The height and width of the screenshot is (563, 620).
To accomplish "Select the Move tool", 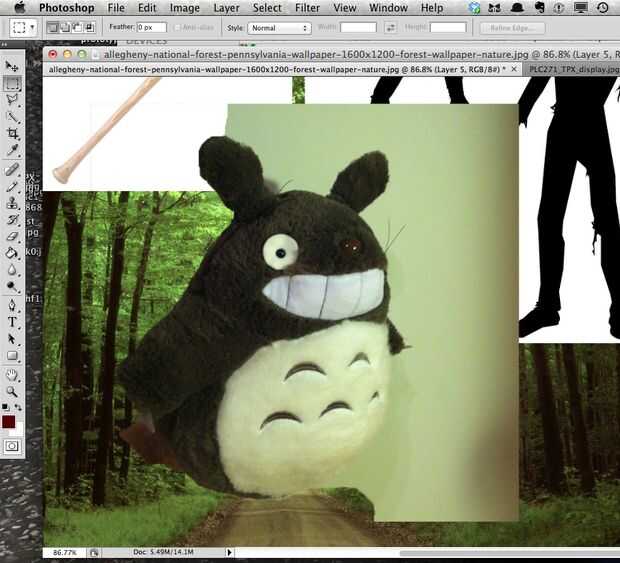I will (x=12, y=66).
